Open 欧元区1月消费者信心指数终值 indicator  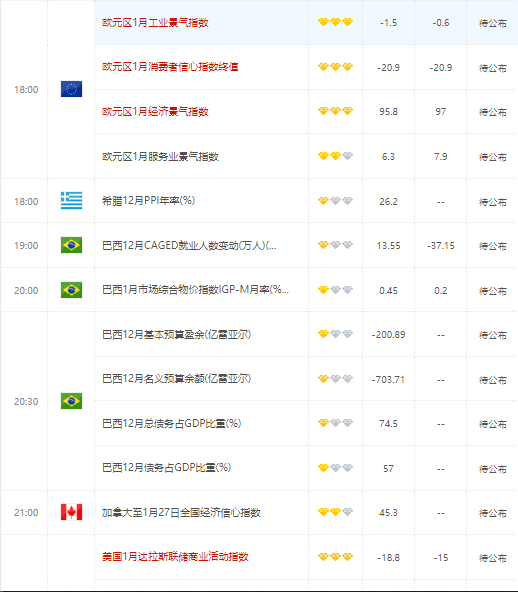click(170, 67)
